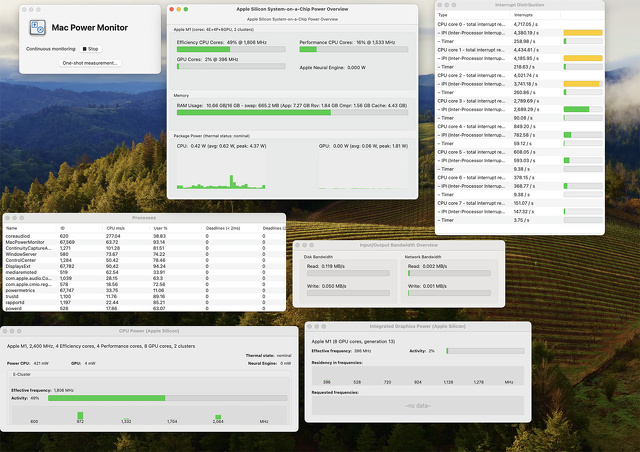
Task: Click the 972 MHz E-Cluster residency bar
Action: (x=80, y=415)
